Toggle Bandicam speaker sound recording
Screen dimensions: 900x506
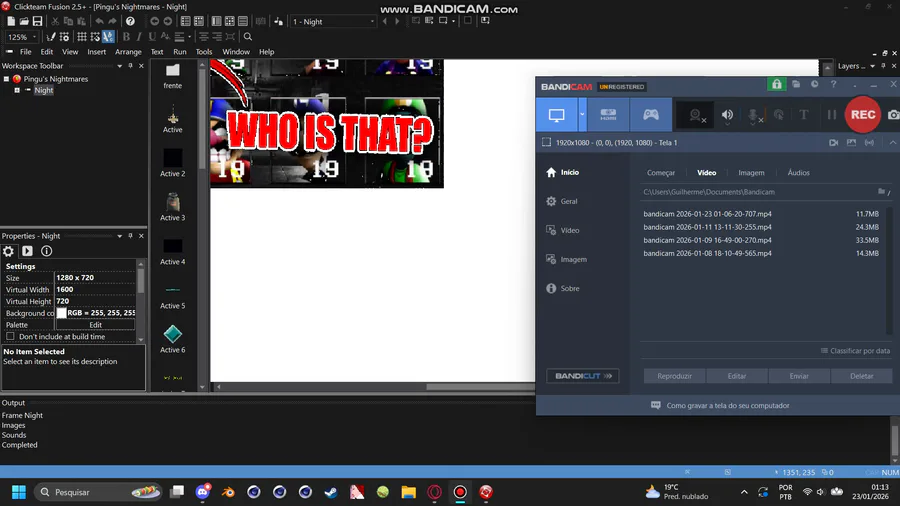point(727,115)
